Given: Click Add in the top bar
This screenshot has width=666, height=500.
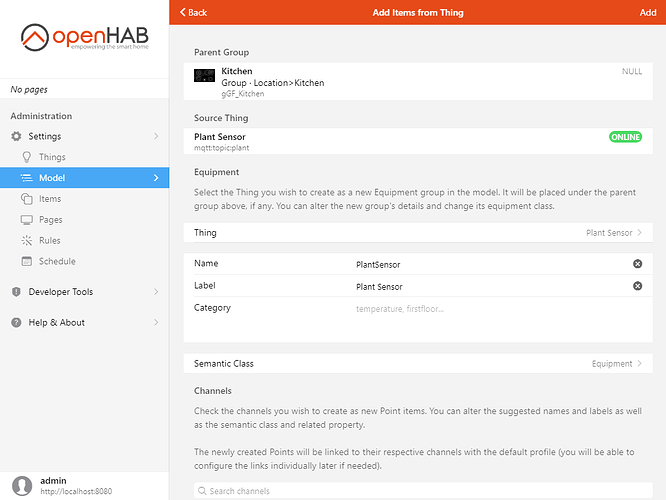Looking at the screenshot, I should [647, 12].
